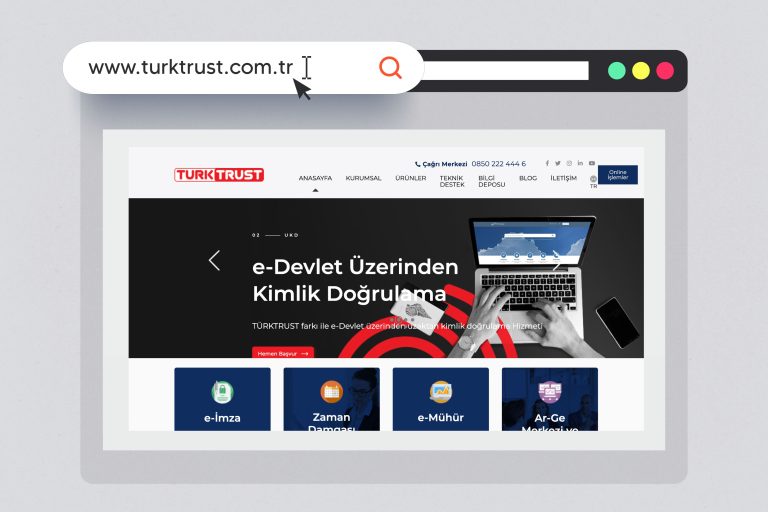Open the BİLGİ DEPOSU menu
The width and height of the screenshot is (768, 512).
click(492, 181)
